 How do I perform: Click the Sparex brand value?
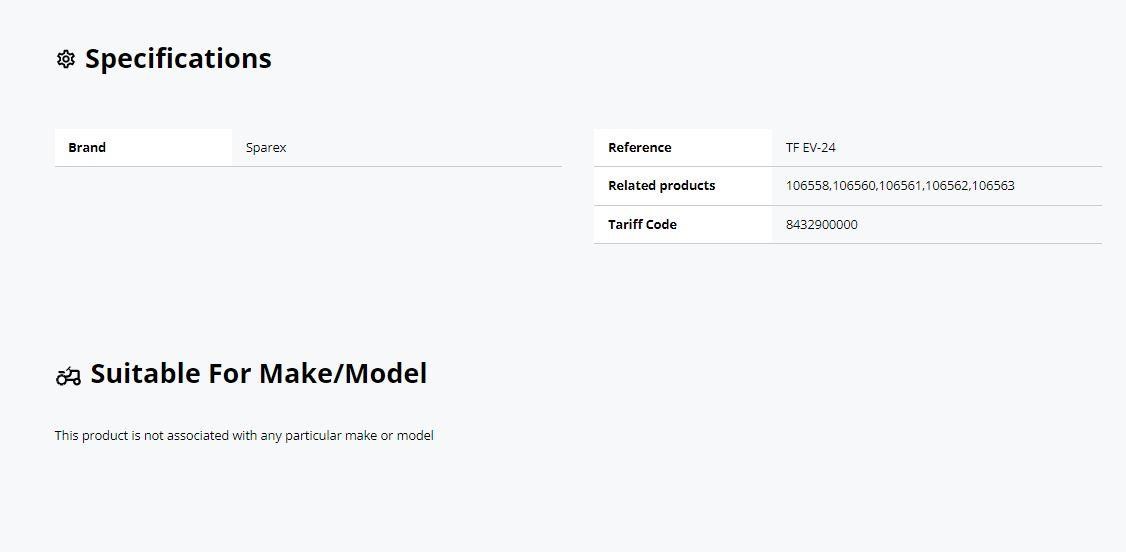point(266,148)
